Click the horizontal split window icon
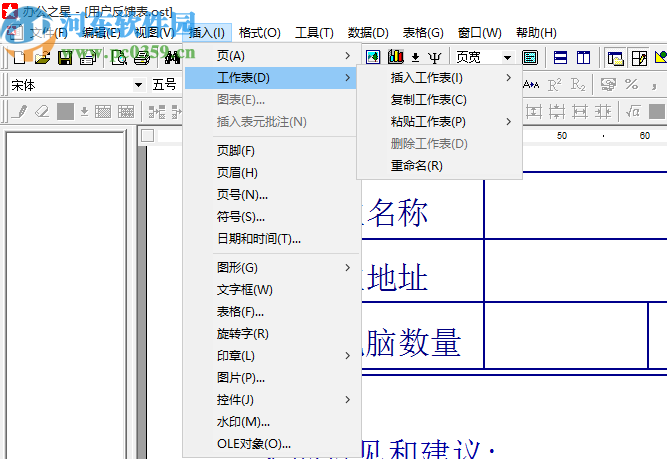 click(560, 57)
